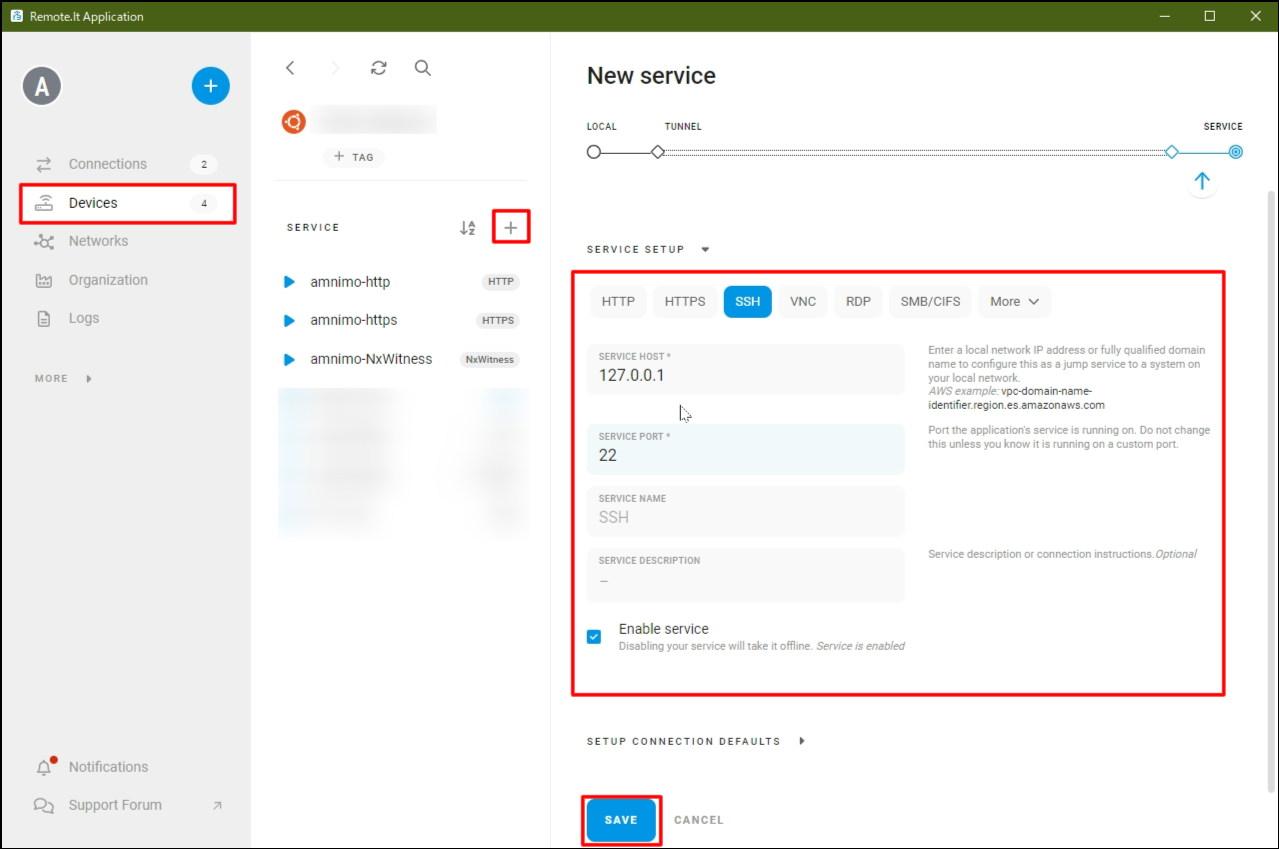Click the TUNNEL diamond node
This screenshot has height=849, width=1279.
point(658,152)
